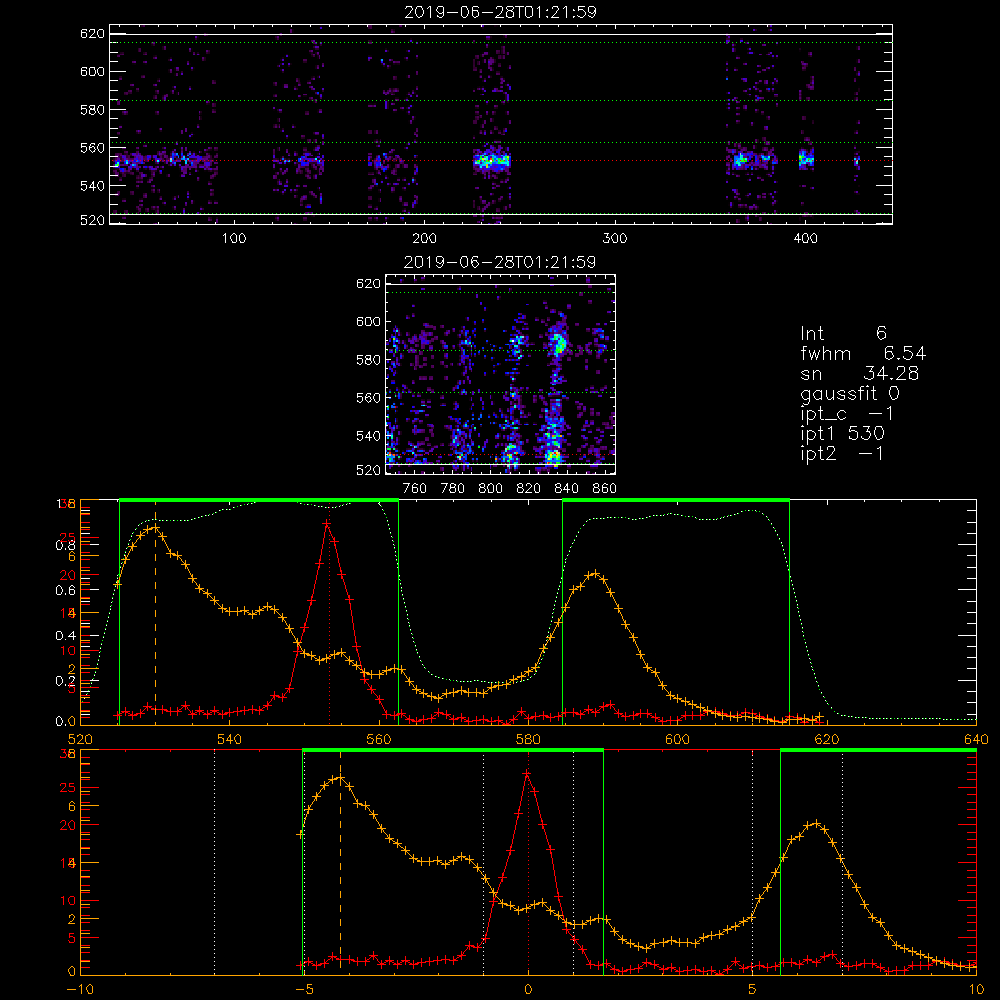Click the 600 y-axis label of the middle image
Image resolution: width=1000 pixels, height=1000 pixels.
368,321
